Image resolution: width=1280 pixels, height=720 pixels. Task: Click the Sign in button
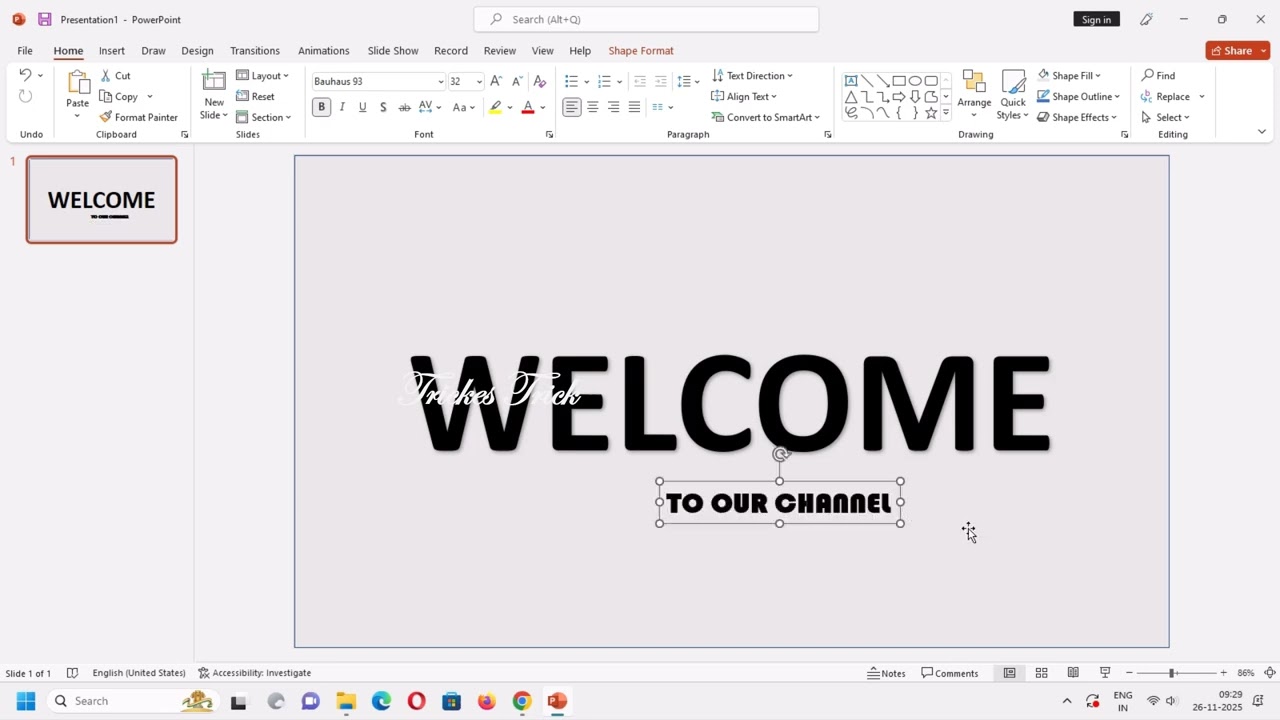pos(1096,19)
